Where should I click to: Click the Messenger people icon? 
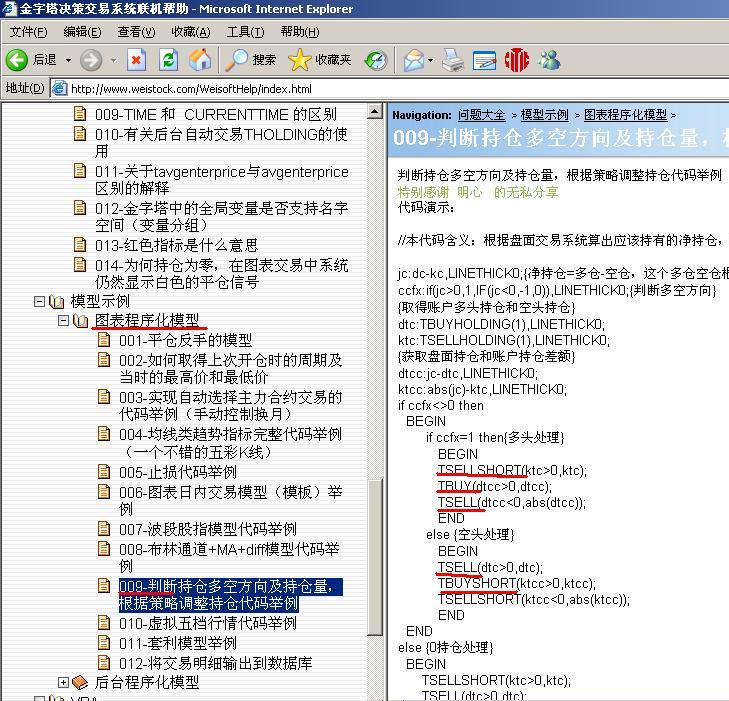click(549, 60)
